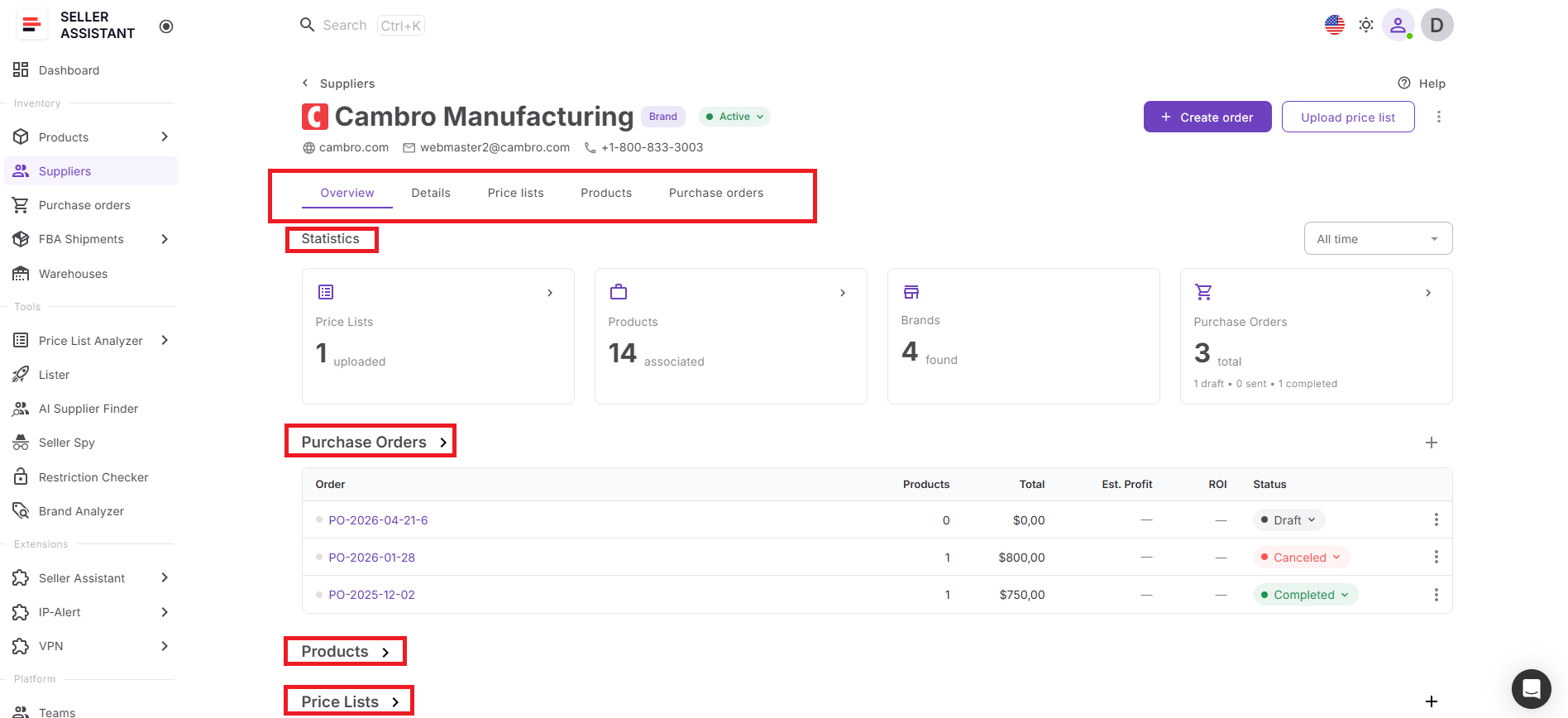Open row menu for PO-2025-12-02

point(1437,595)
